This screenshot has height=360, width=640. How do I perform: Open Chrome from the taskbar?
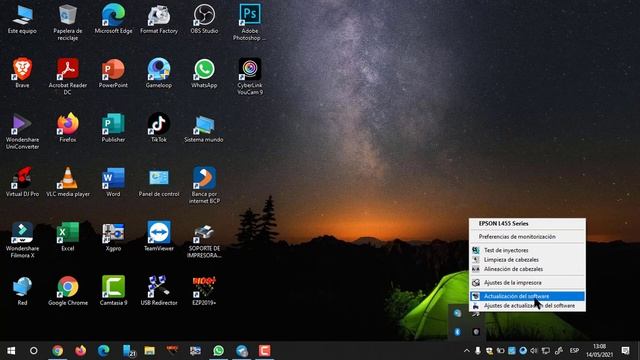pos(58,351)
